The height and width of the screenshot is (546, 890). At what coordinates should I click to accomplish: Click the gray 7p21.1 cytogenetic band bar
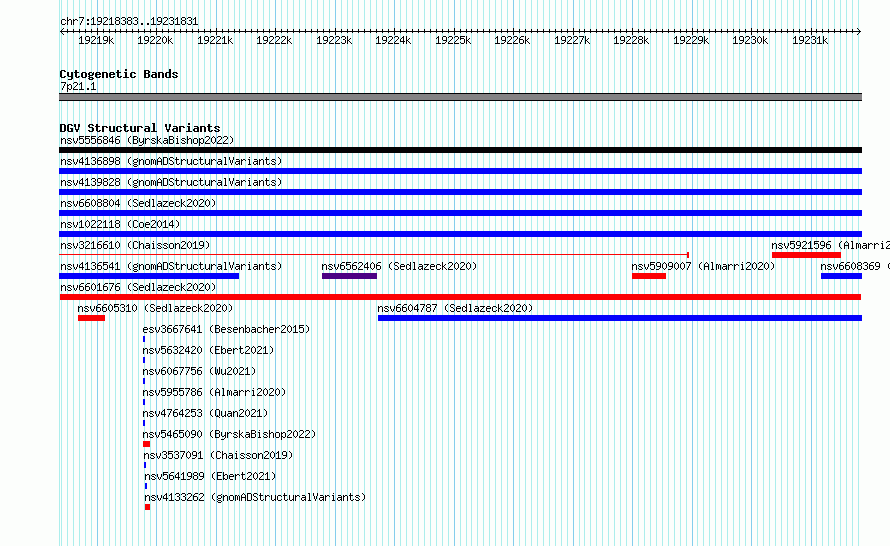pos(460,97)
